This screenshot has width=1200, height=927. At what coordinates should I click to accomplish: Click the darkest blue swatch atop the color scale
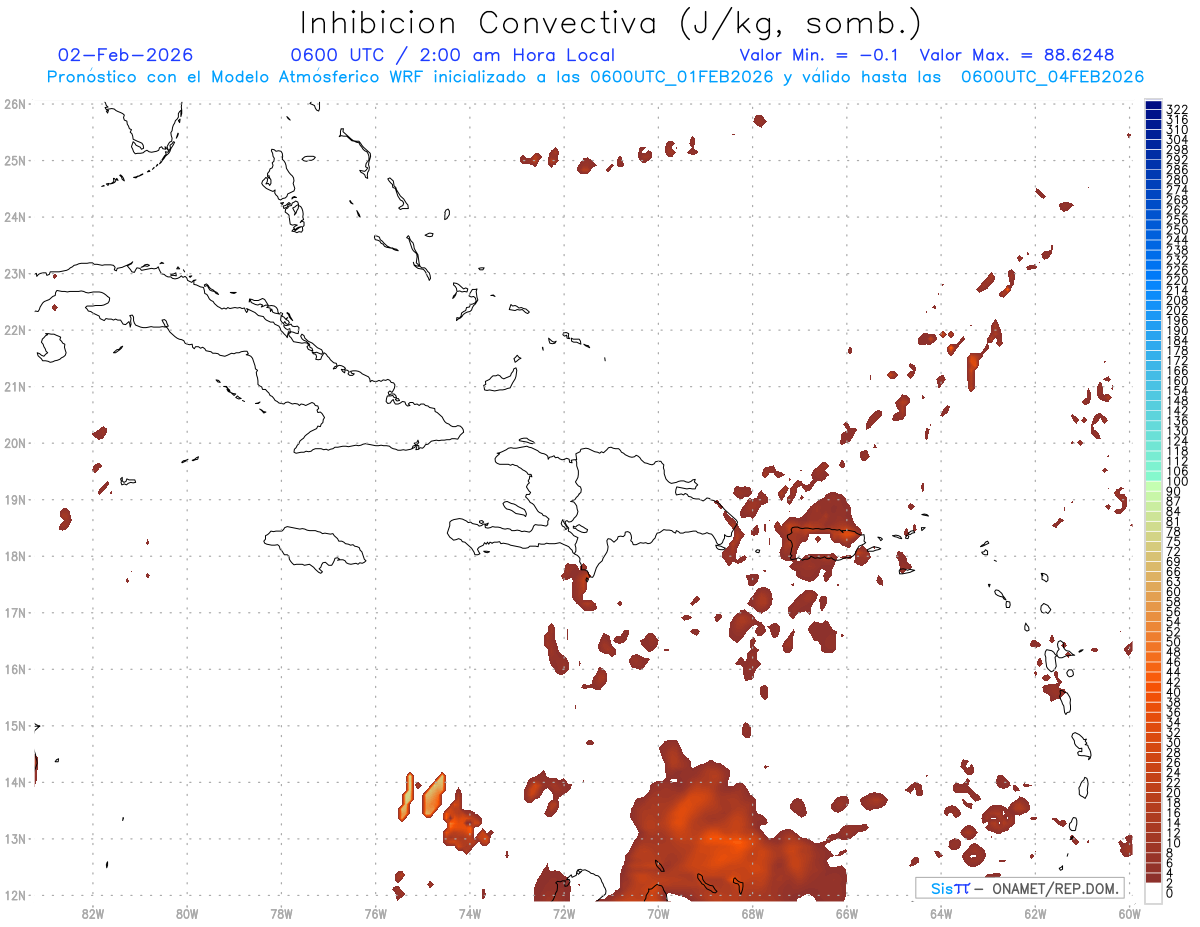(x=1153, y=105)
